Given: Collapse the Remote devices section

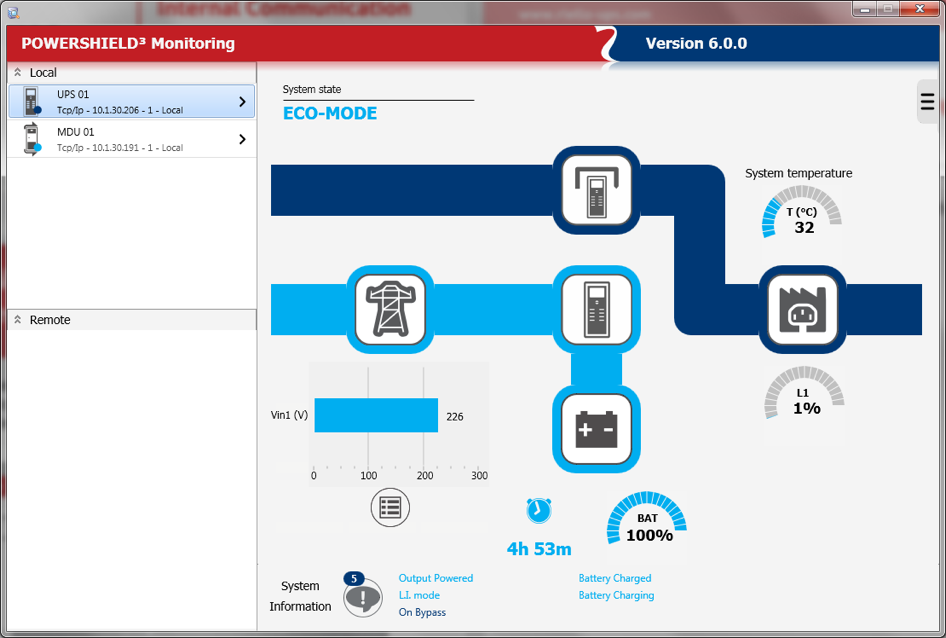Looking at the screenshot, I should [17, 320].
